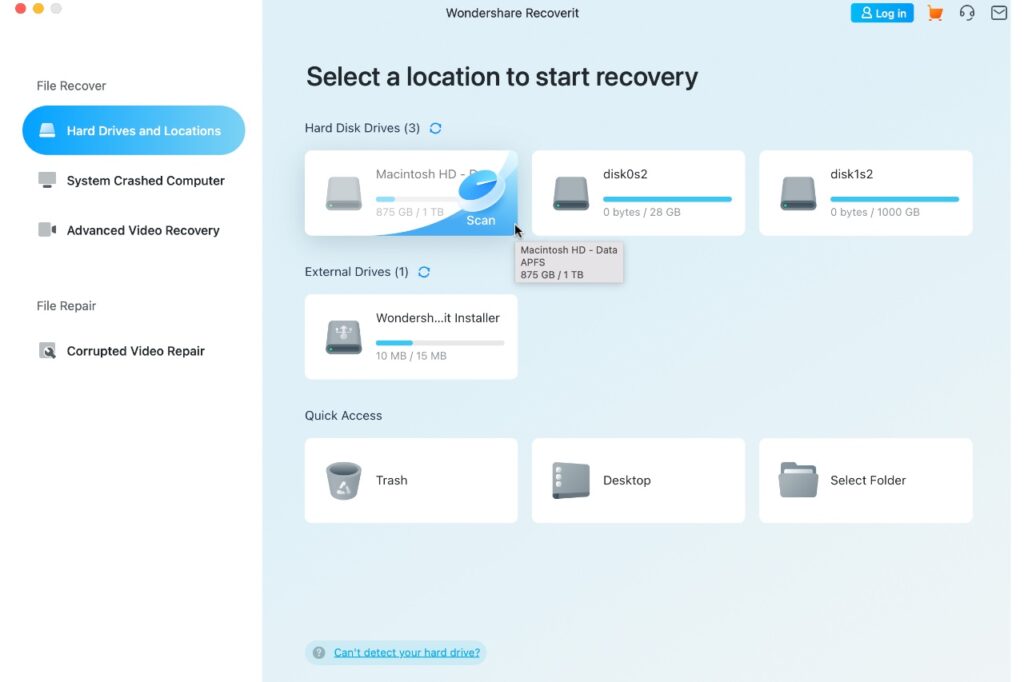The width and height of the screenshot is (1024, 682).
Task: Select the disk1s2 drive card
Action: [865, 193]
